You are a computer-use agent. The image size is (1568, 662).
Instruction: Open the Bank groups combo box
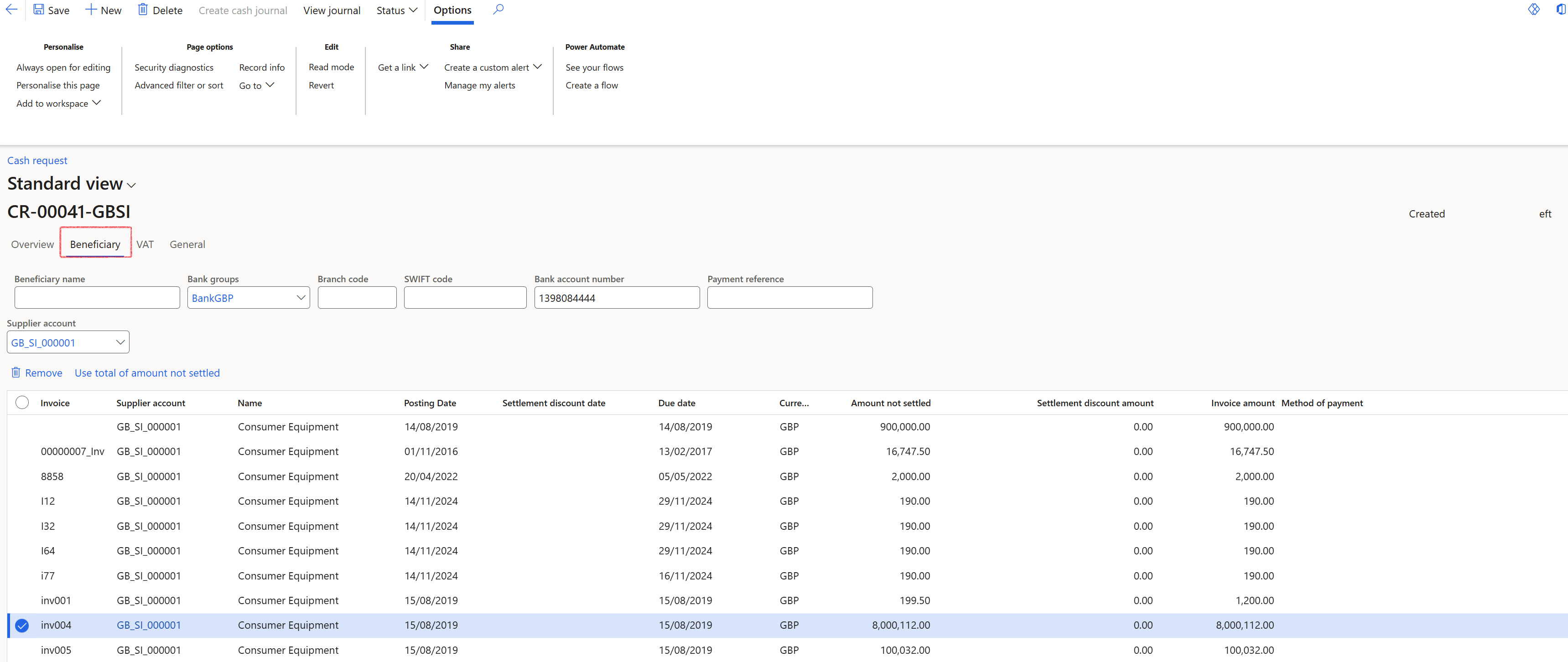point(249,298)
